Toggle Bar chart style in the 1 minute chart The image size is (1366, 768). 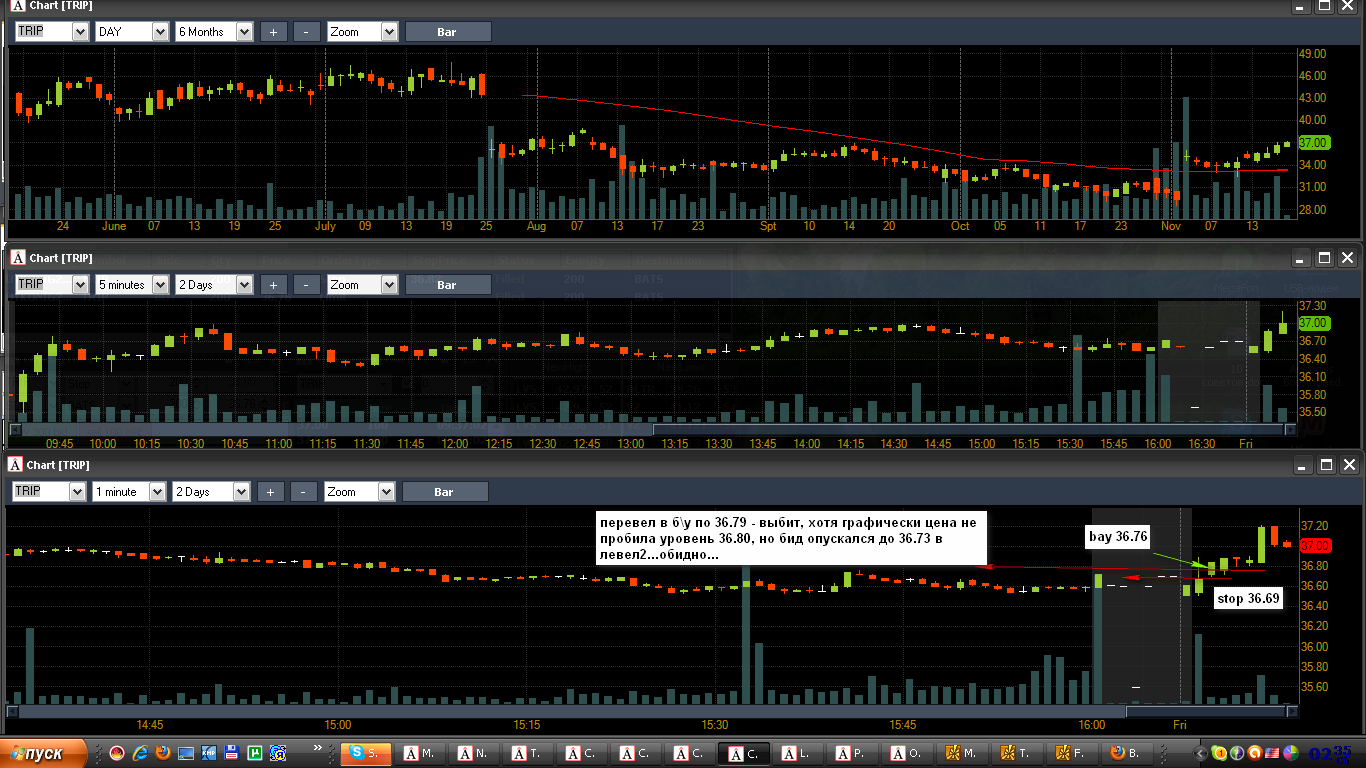[x=444, y=492]
